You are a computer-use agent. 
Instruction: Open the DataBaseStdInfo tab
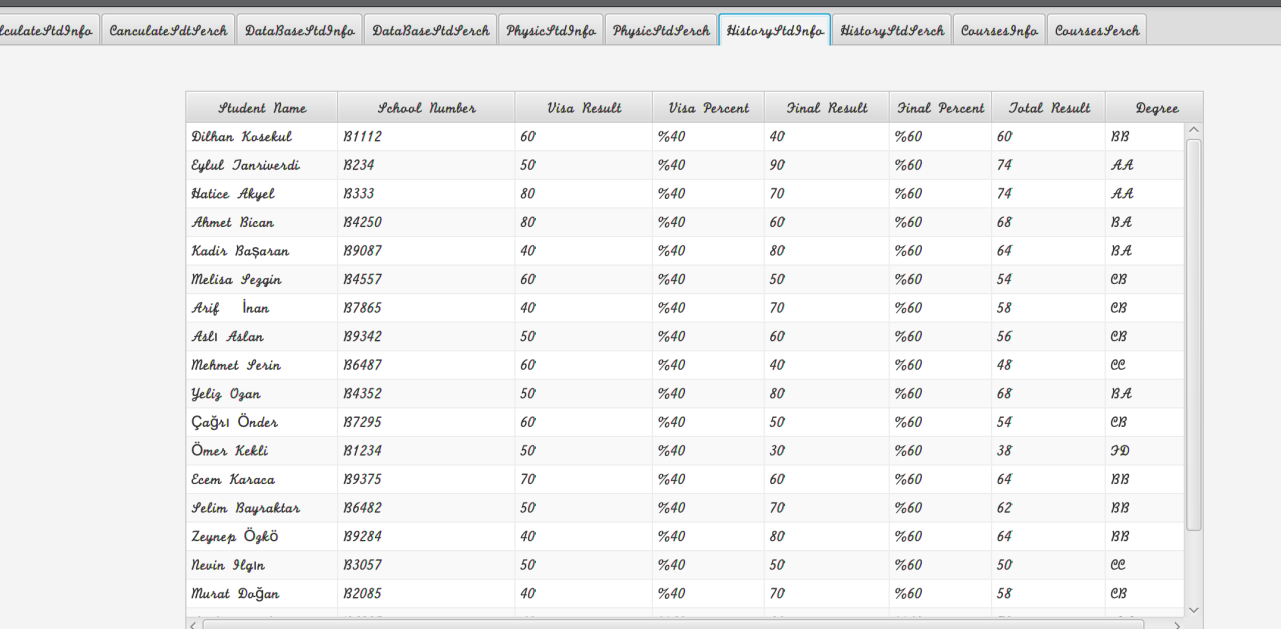300,30
